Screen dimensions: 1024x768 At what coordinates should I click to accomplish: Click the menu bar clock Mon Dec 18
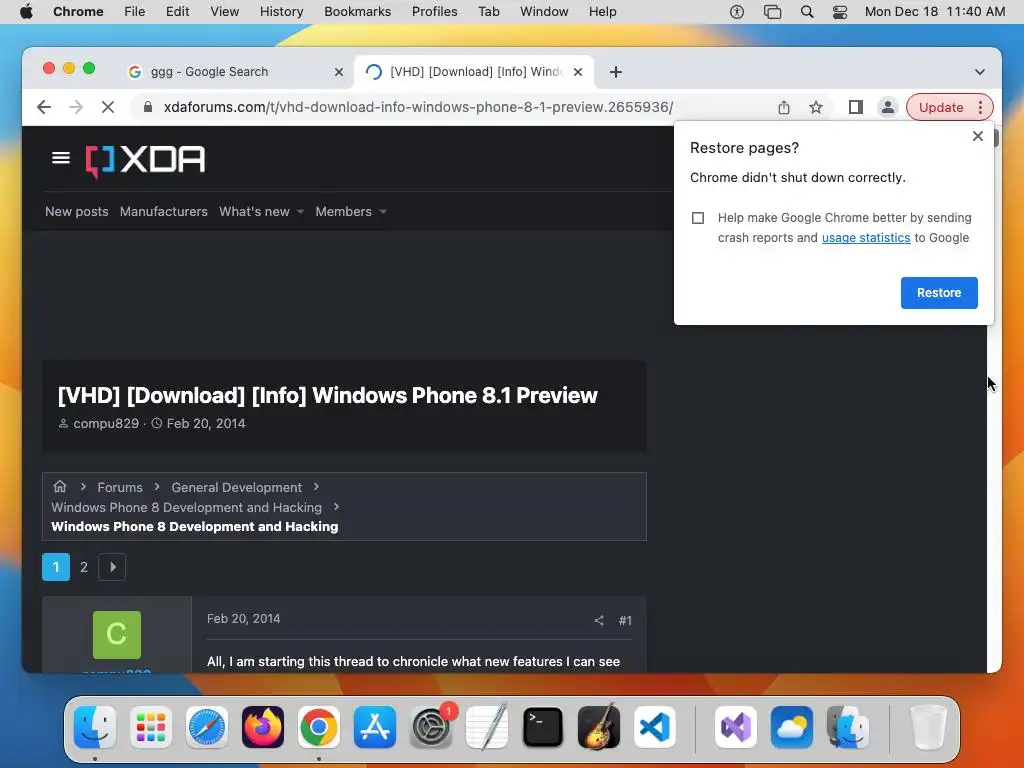click(935, 12)
